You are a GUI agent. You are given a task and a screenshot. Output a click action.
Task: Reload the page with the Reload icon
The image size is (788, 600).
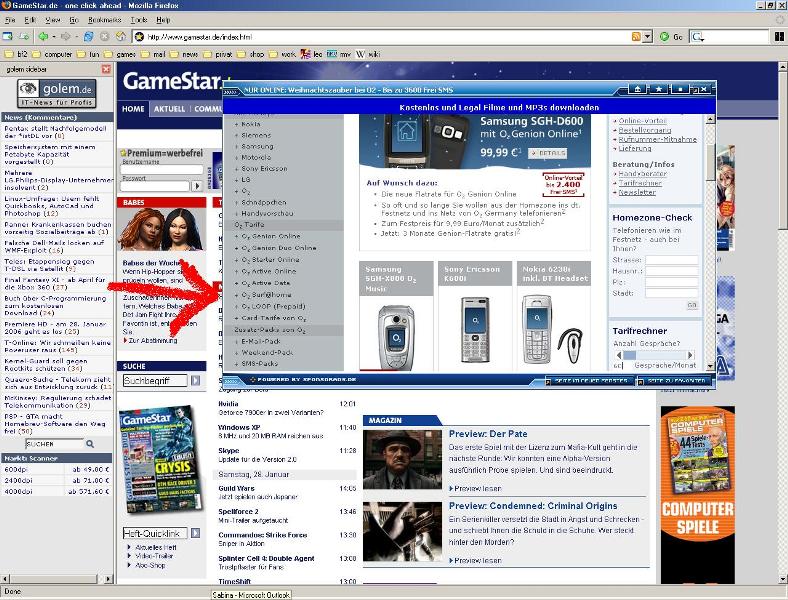88,36
